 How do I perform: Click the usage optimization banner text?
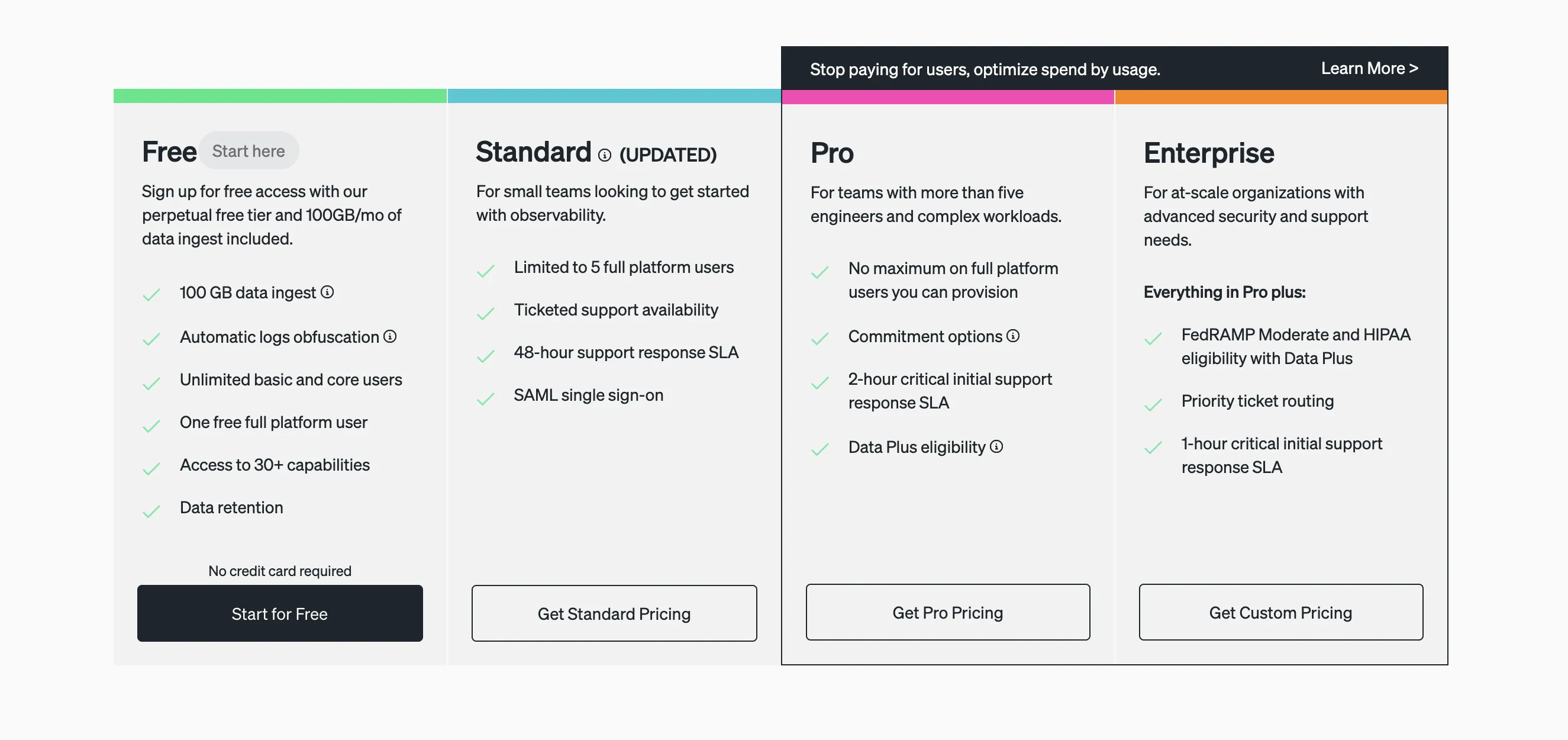986,69
